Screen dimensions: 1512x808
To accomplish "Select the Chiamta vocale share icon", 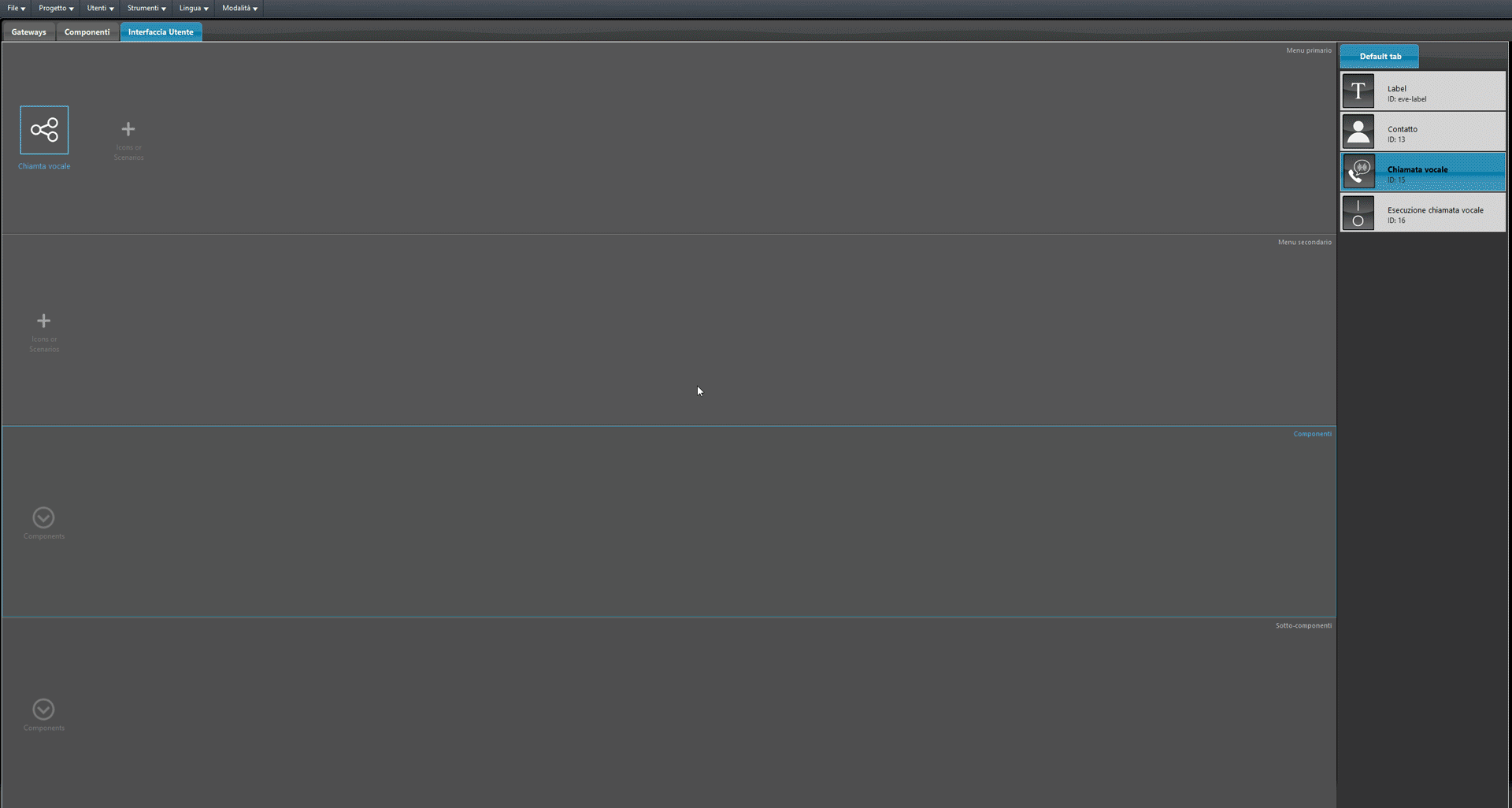I will pos(44,130).
